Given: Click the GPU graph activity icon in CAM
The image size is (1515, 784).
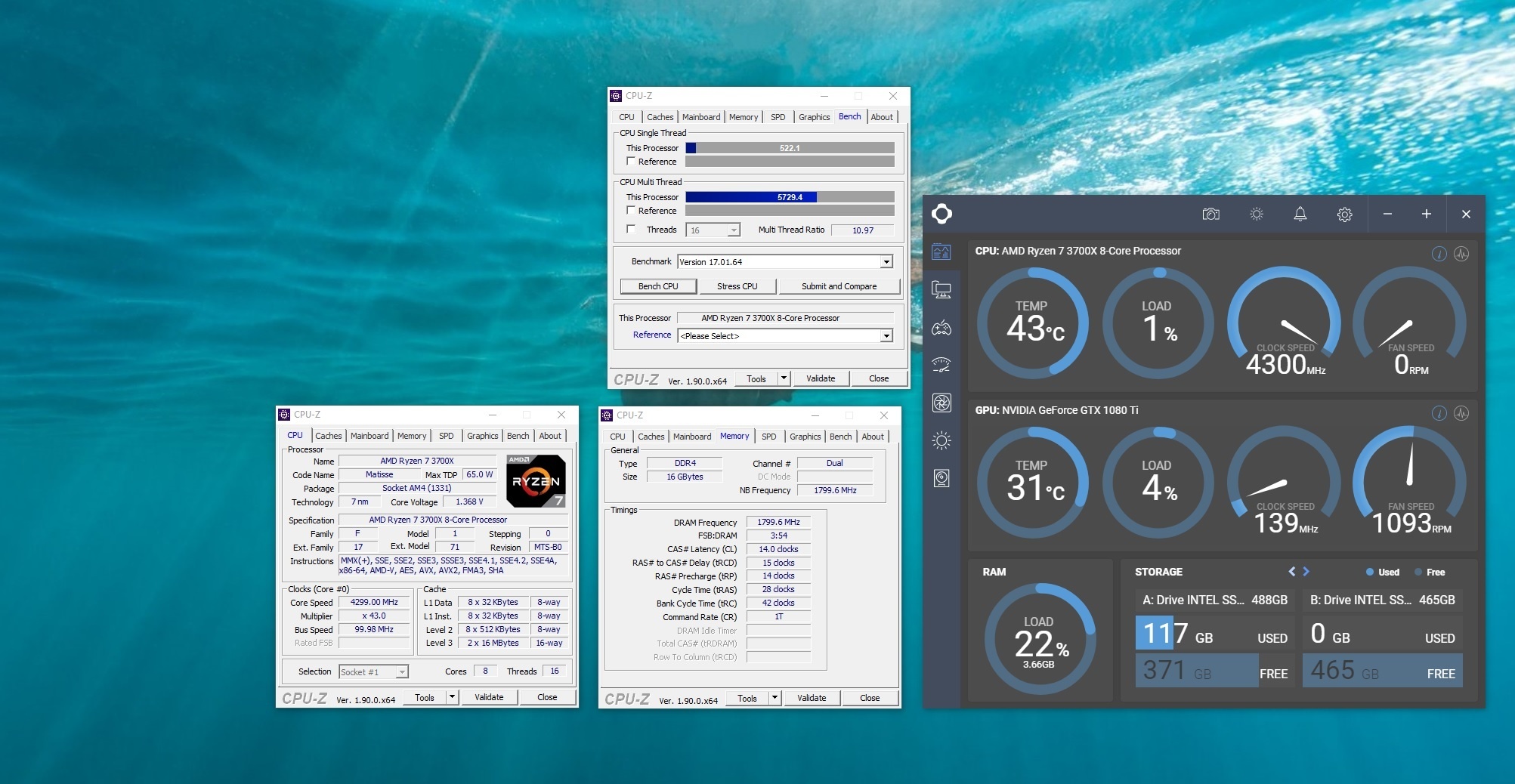Looking at the screenshot, I should pos(1461,413).
